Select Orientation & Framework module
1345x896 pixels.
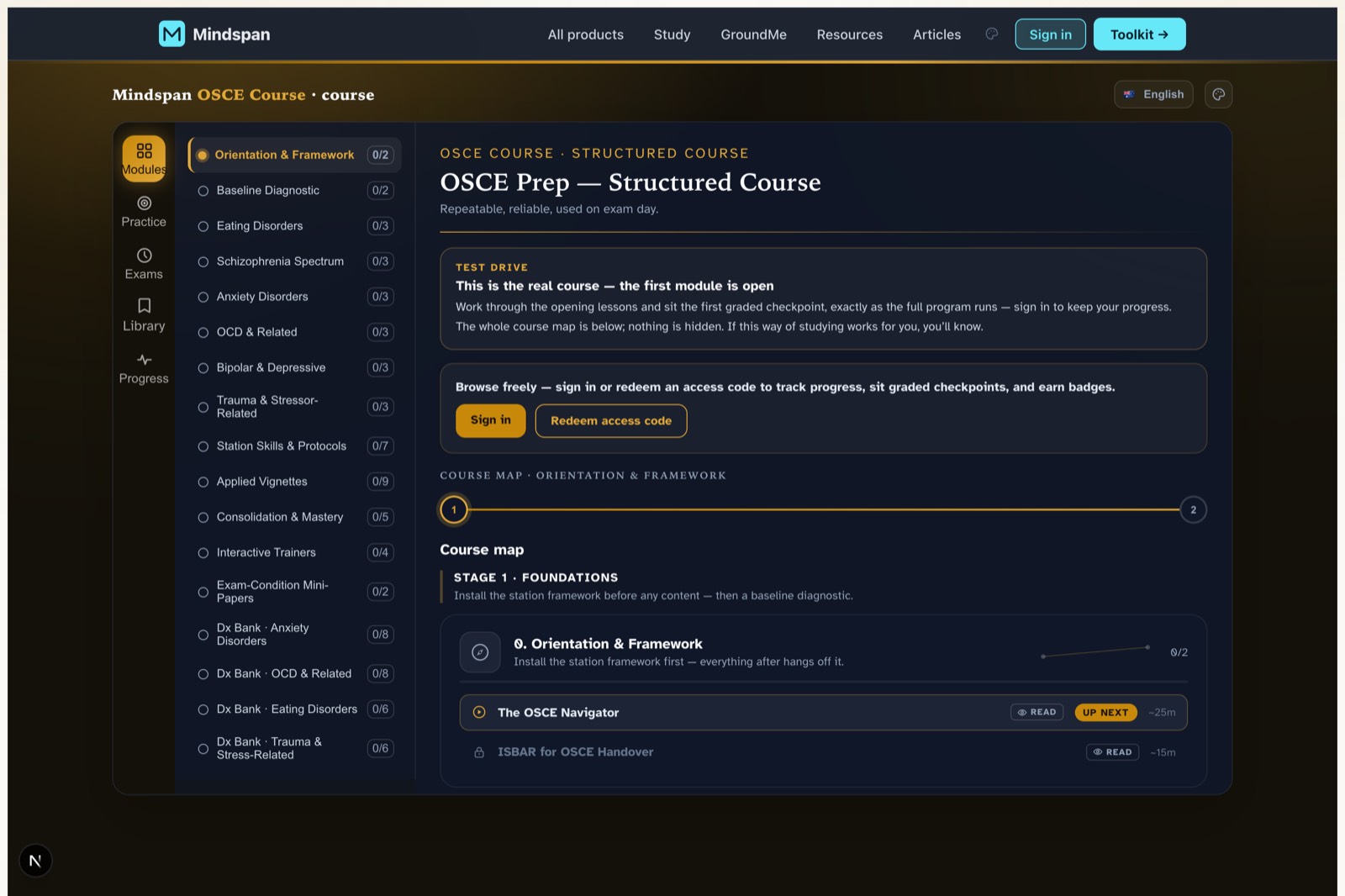click(294, 155)
